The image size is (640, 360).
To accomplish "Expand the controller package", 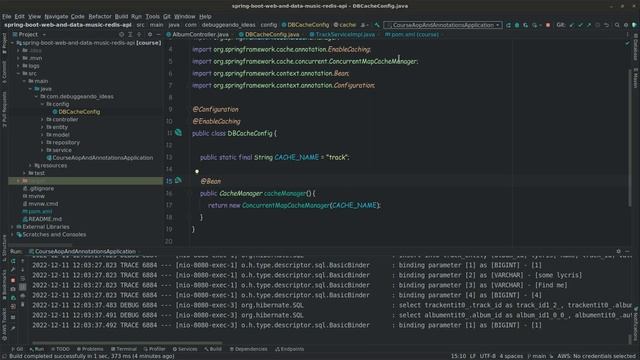I will coord(42,120).
